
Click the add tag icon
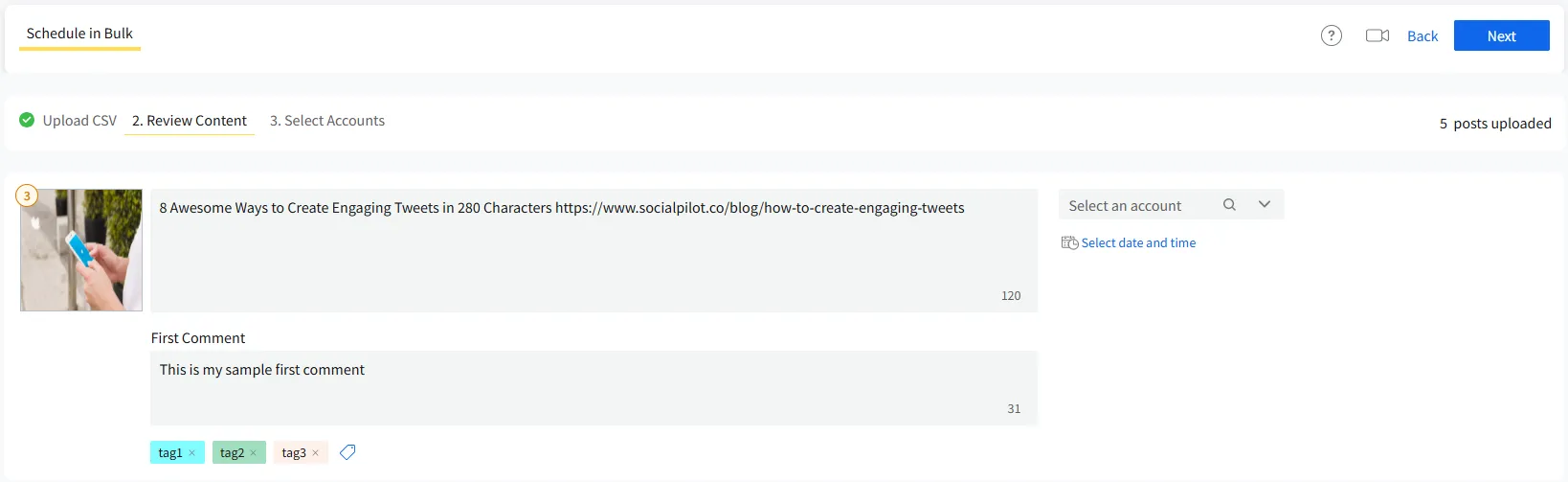click(347, 452)
